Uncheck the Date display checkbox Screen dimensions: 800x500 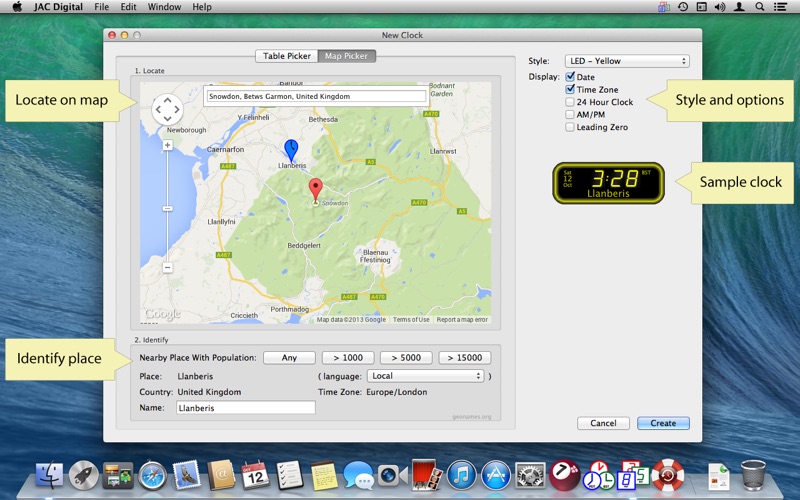click(570, 77)
